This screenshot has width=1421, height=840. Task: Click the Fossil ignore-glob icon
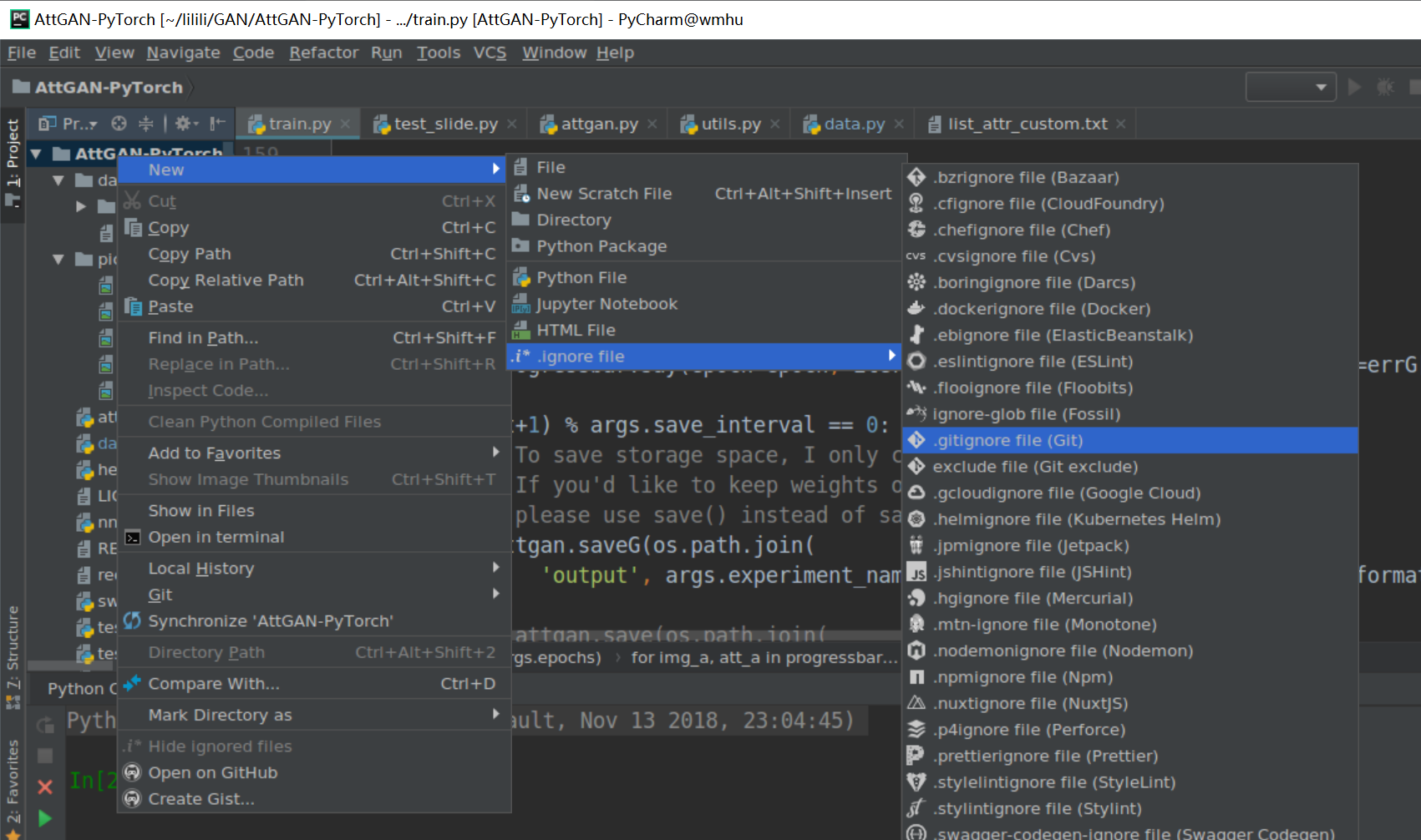click(x=916, y=413)
